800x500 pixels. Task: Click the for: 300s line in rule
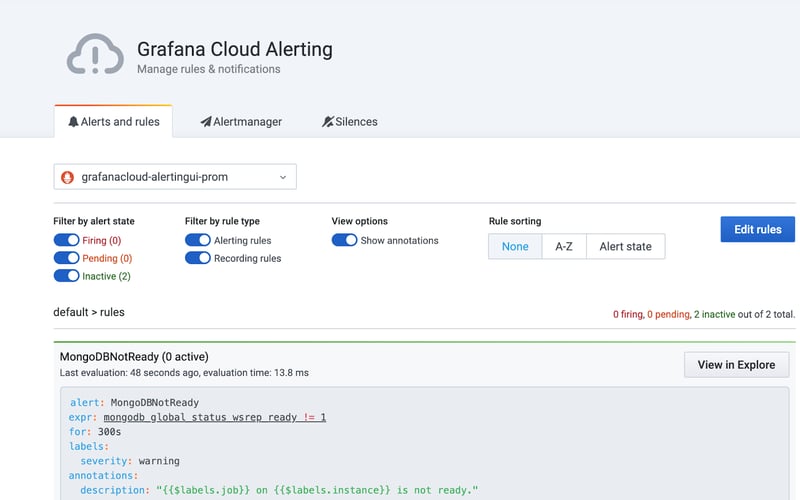point(95,432)
